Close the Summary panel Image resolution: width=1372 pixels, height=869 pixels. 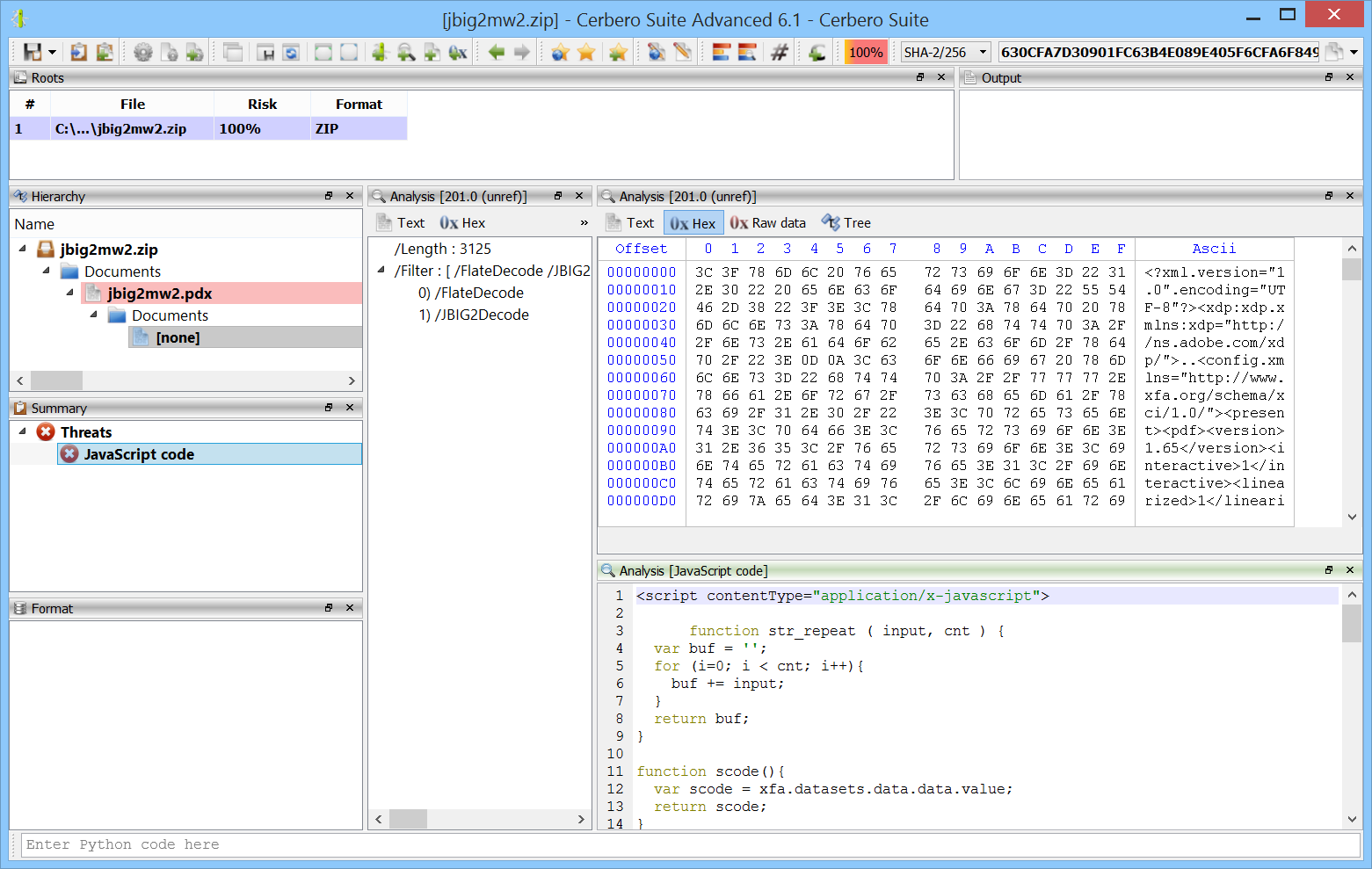coord(350,408)
